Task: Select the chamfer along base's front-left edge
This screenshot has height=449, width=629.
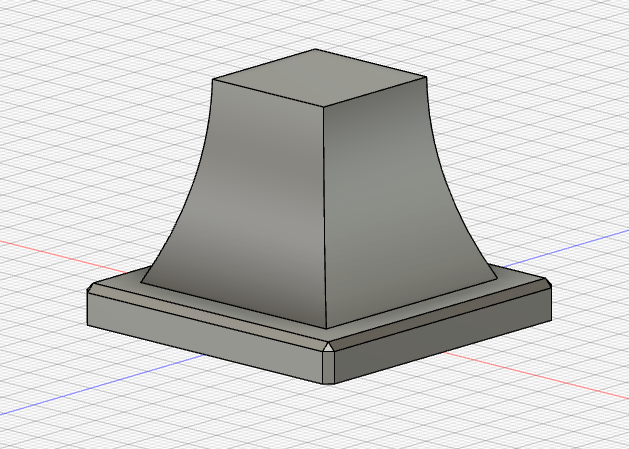Action: click(x=200, y=317)
